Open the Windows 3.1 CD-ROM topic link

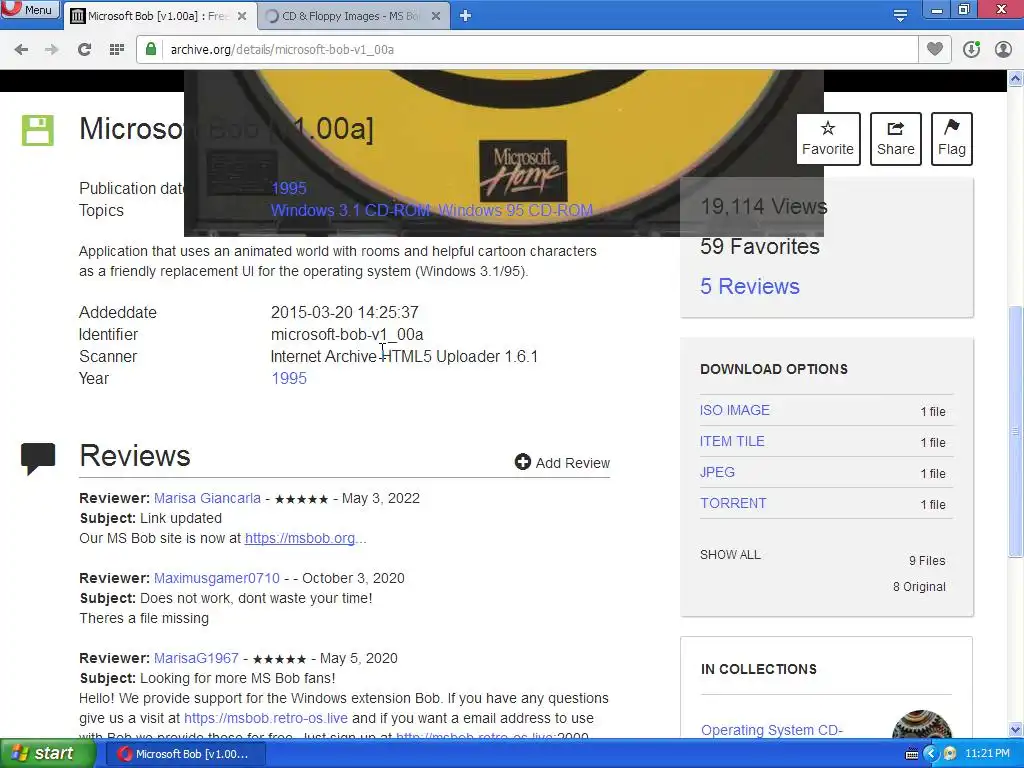pos(351,210)
